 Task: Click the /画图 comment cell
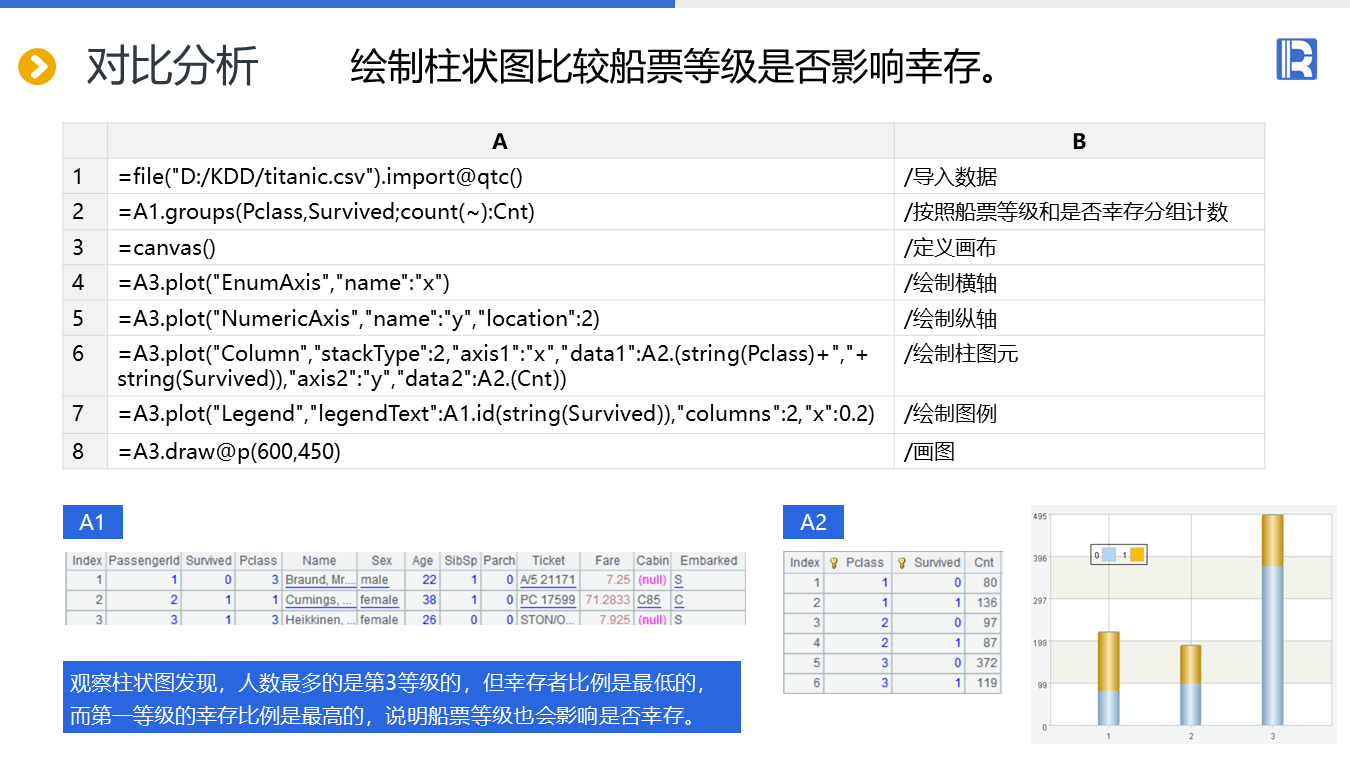click(1079, 451)
